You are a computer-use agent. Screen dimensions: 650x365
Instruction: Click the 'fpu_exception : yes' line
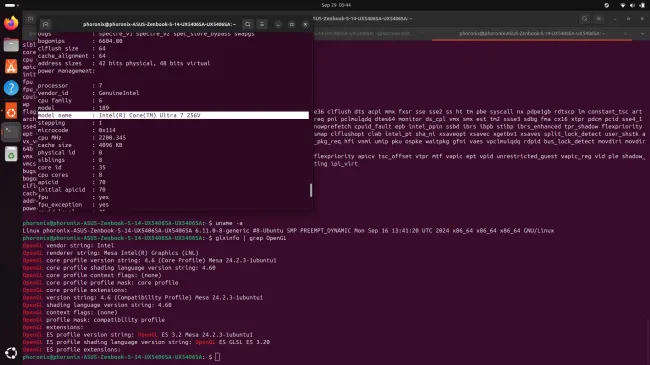tap(73, 205)
